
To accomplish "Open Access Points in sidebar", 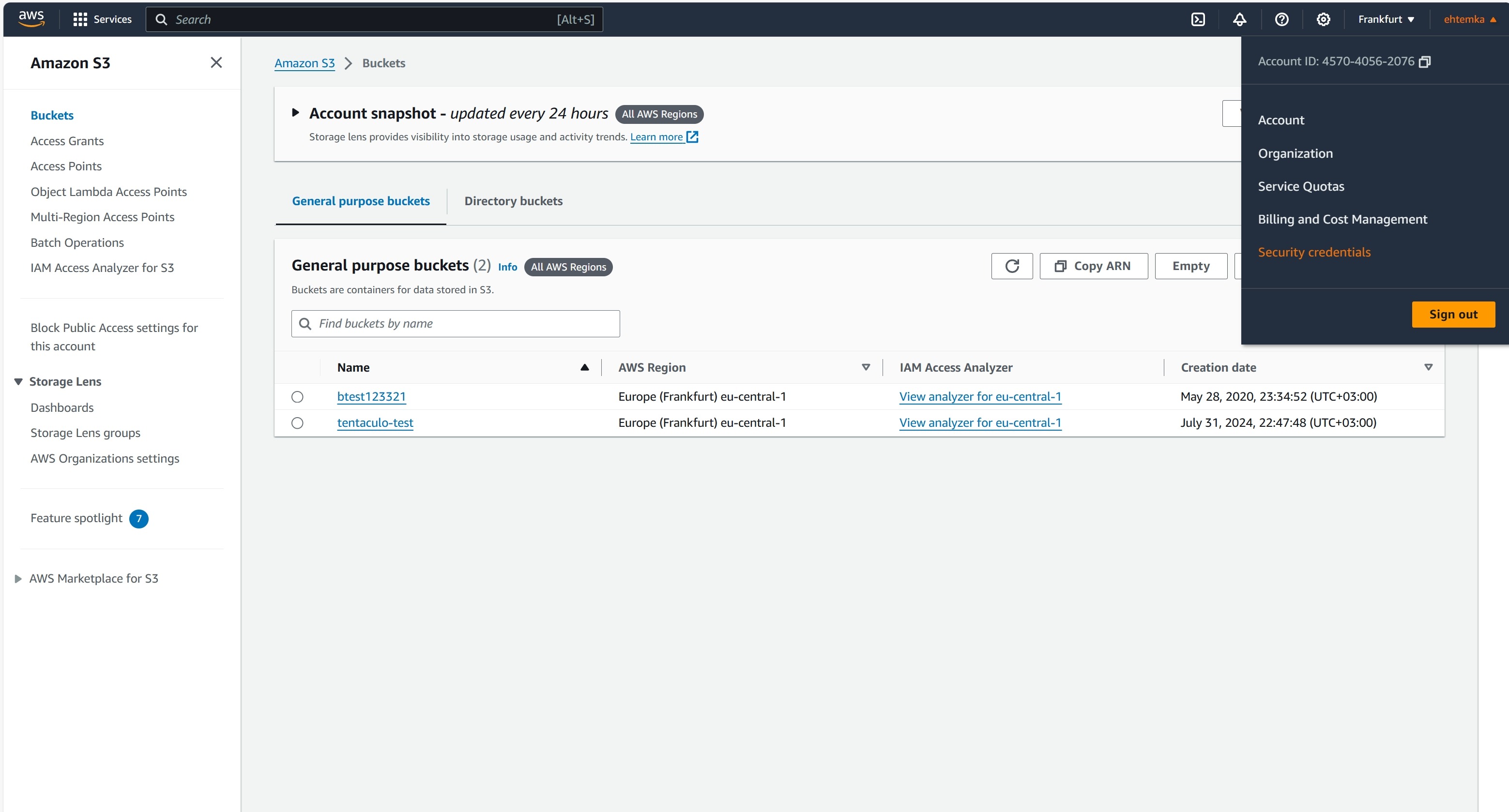I will (x=66, y=166).
